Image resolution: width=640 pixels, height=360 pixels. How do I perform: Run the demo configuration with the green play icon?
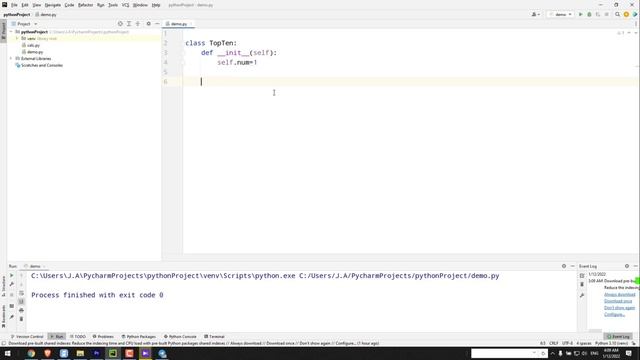tap(580, 14)
